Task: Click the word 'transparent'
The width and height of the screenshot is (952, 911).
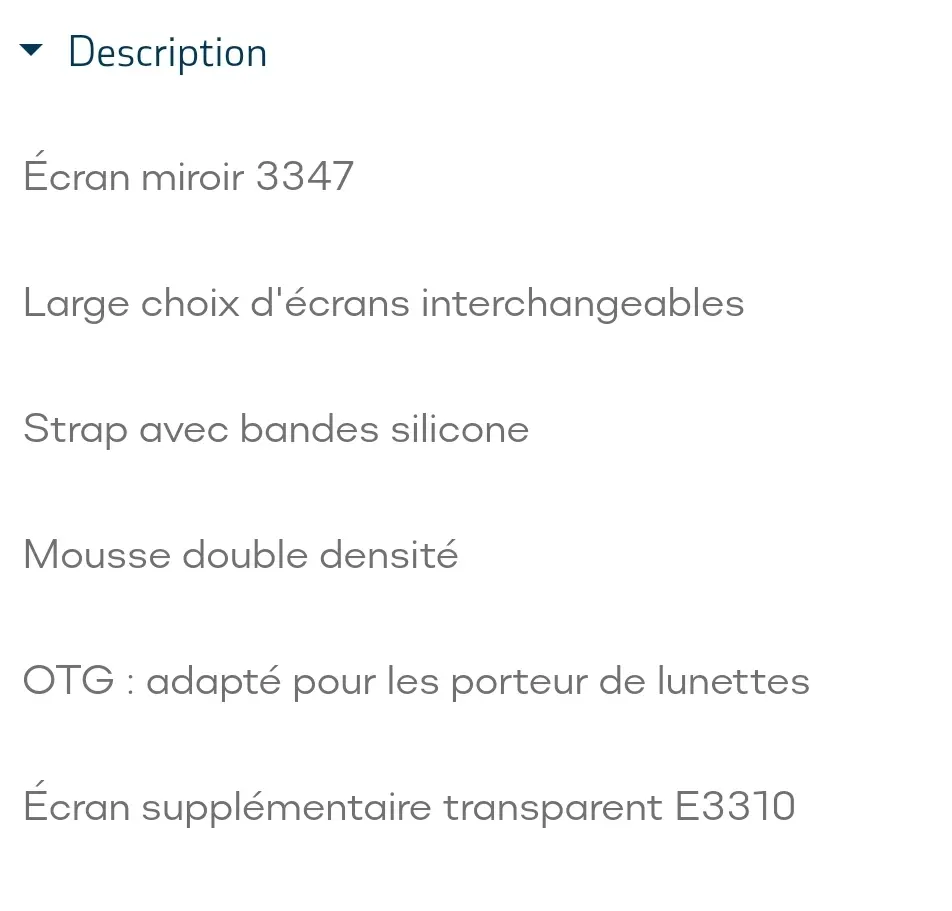Action: click(x=552, y=808)
